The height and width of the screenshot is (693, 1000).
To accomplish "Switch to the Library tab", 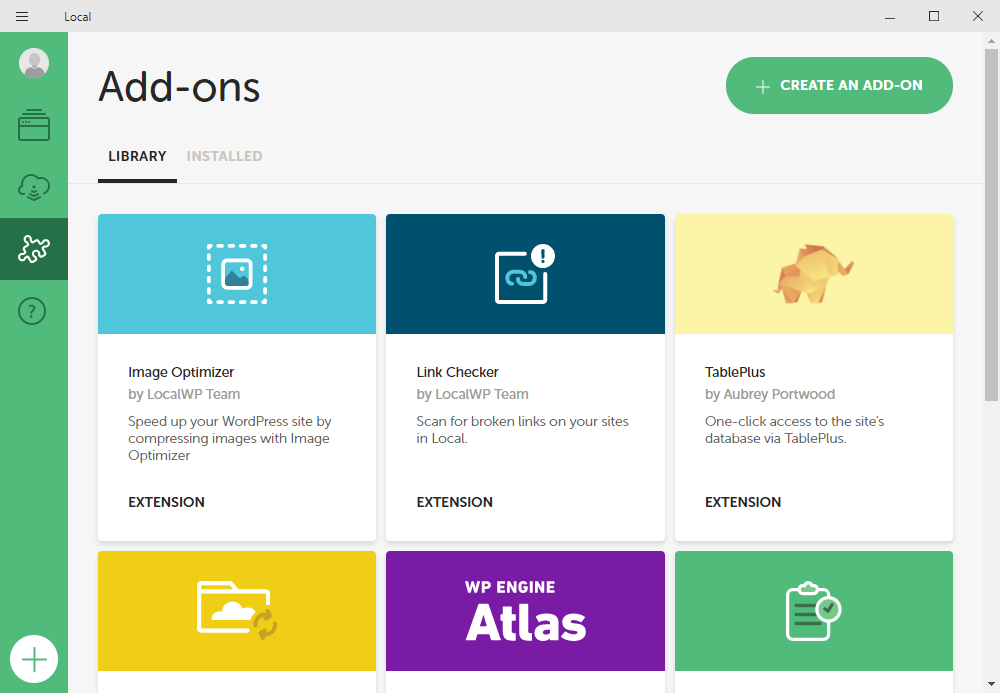I will coord(137,156).
